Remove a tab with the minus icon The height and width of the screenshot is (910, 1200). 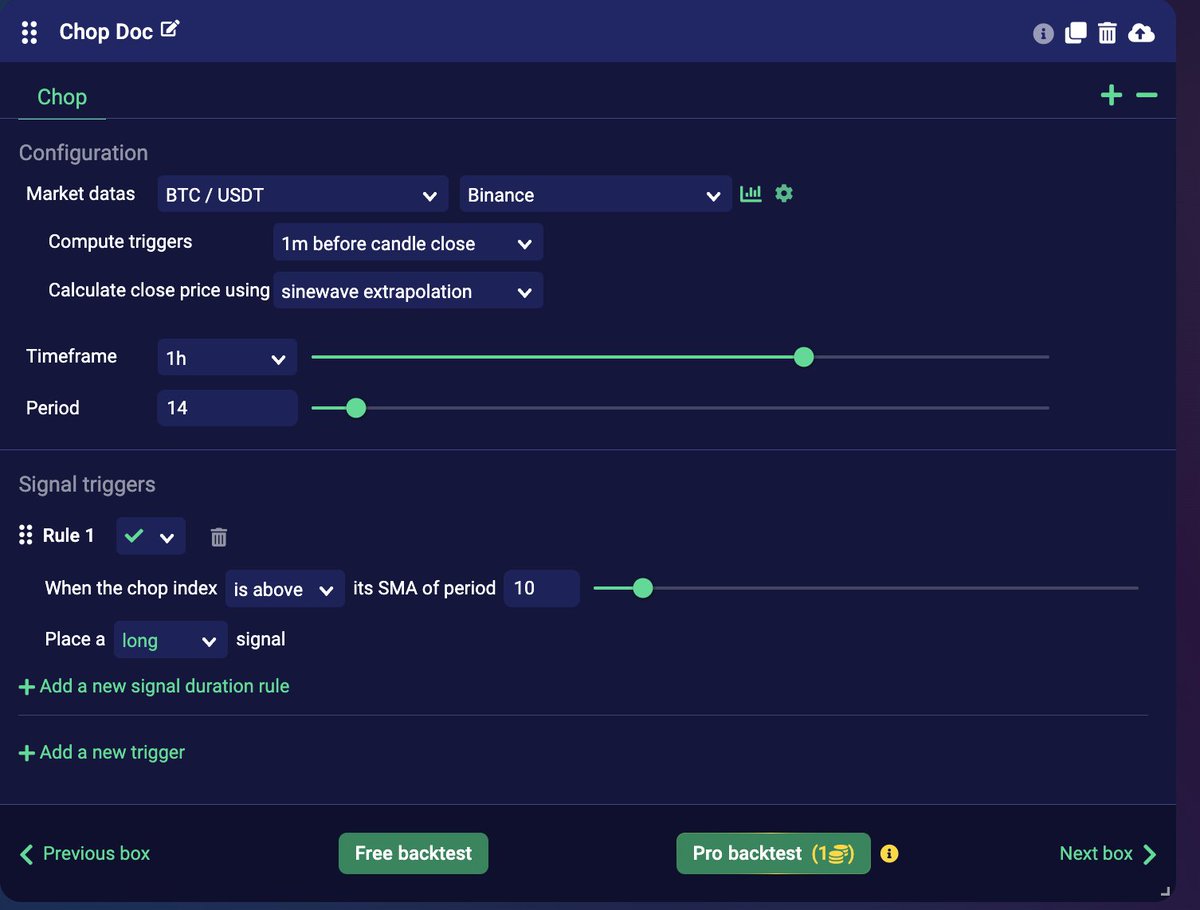pyautogui.click(x=1146, y=95)
